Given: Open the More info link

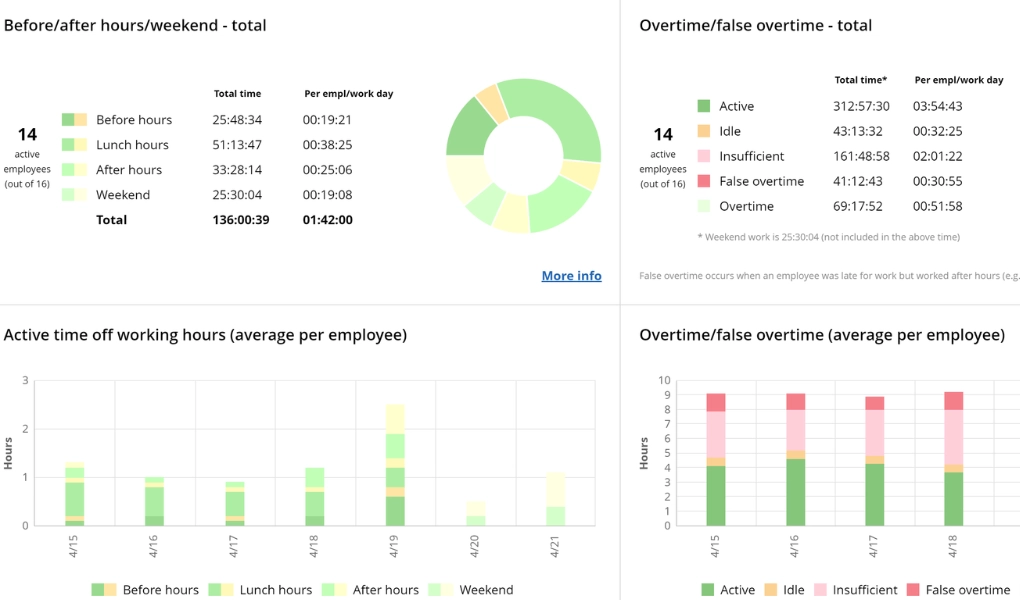Looking at the screenshot, I should pyautogui.click(x=571, y=276).
